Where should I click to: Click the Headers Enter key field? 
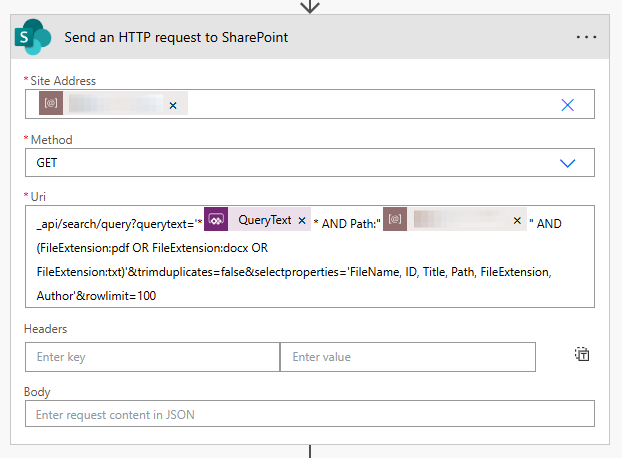pyautogui.click(x=152, y=357)
